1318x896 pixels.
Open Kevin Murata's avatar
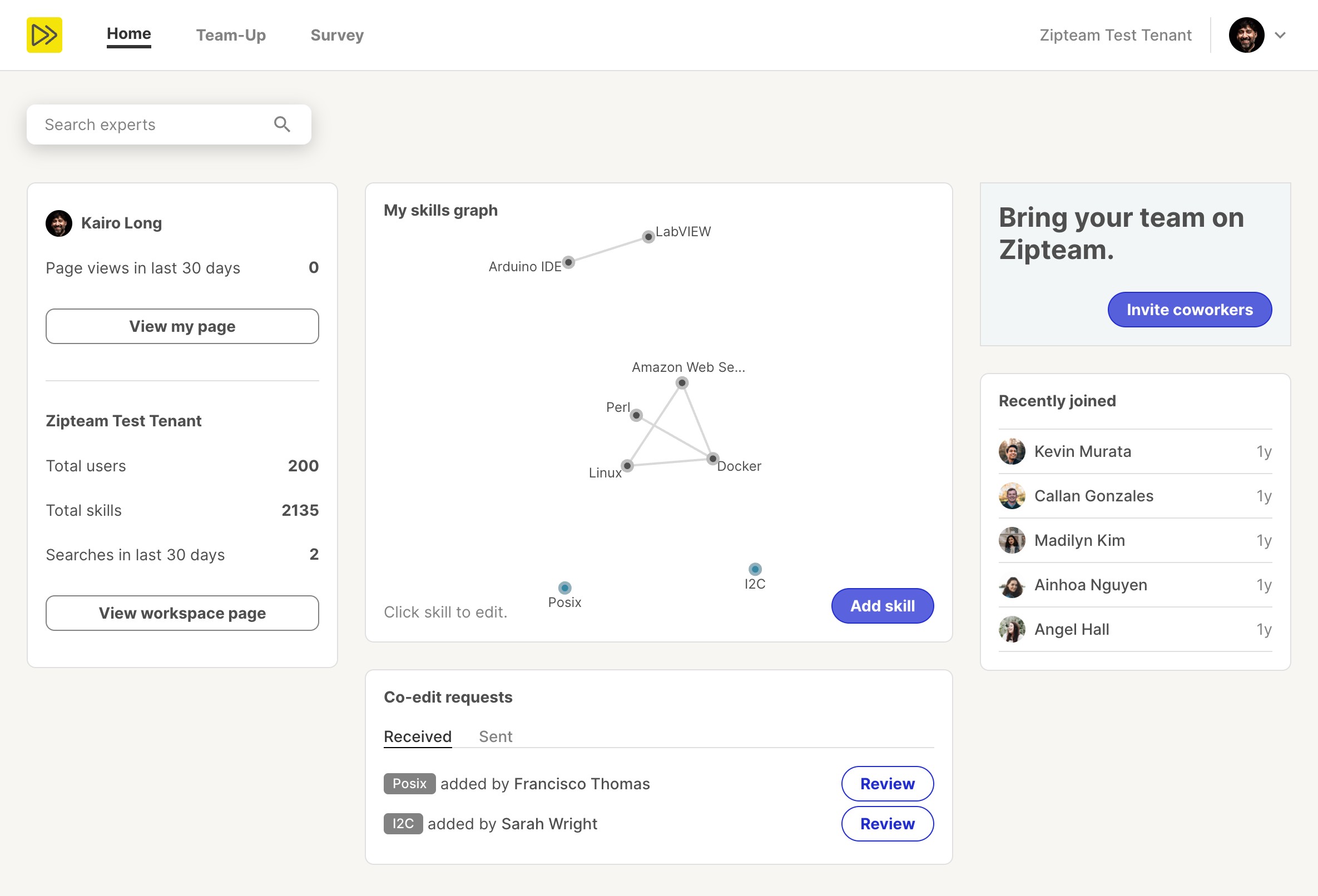click(x=1011, y=452)
